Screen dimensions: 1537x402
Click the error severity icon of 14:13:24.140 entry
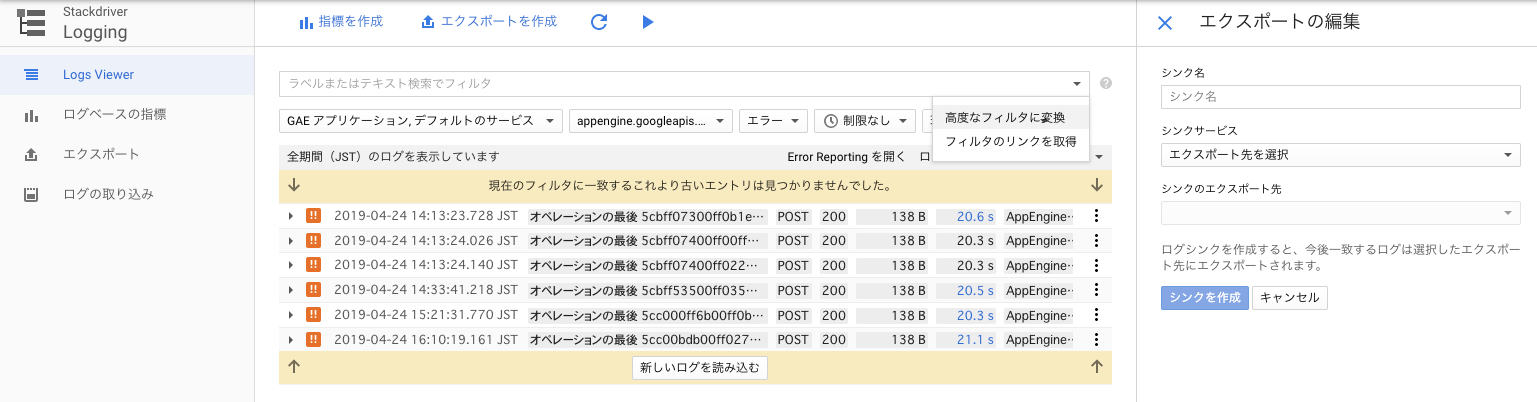[x=313, y=265]
